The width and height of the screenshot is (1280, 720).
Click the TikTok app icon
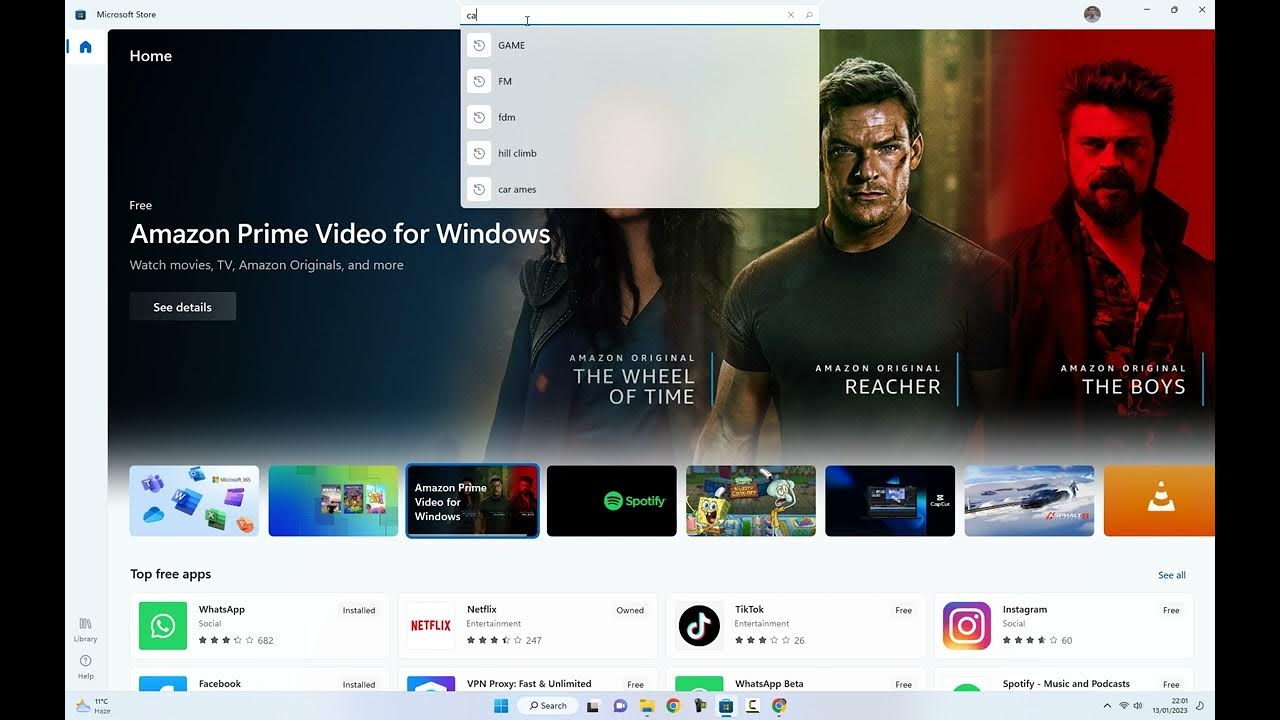(699, 626)
